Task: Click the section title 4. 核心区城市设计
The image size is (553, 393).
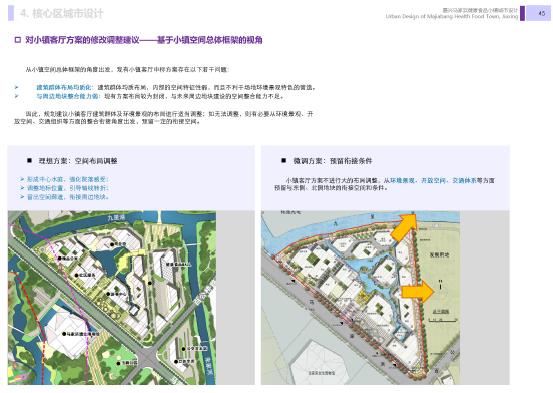Action: [x=62, y=13]
